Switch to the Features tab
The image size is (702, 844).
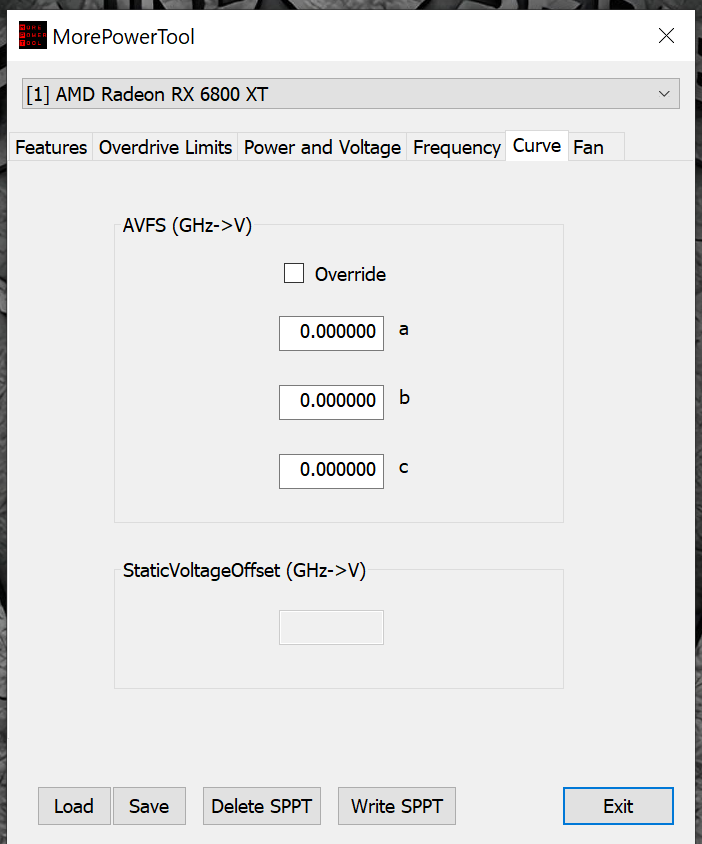[x=51, y=147]
